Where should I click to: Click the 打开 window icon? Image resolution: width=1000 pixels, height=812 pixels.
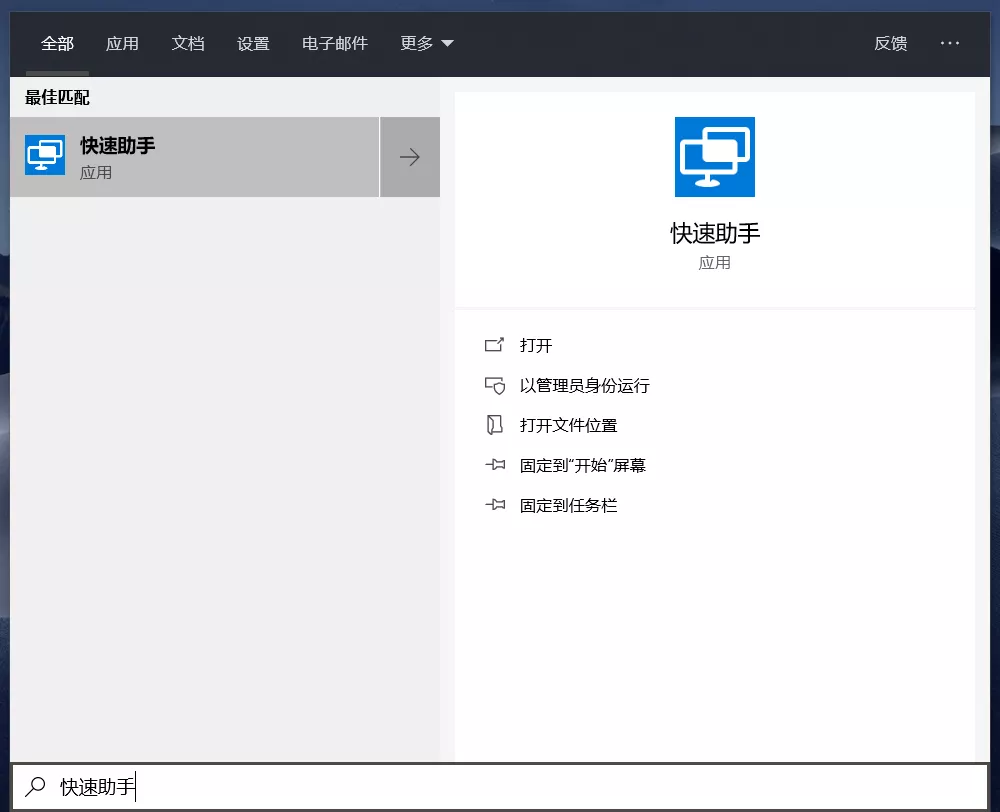[494, 345]
